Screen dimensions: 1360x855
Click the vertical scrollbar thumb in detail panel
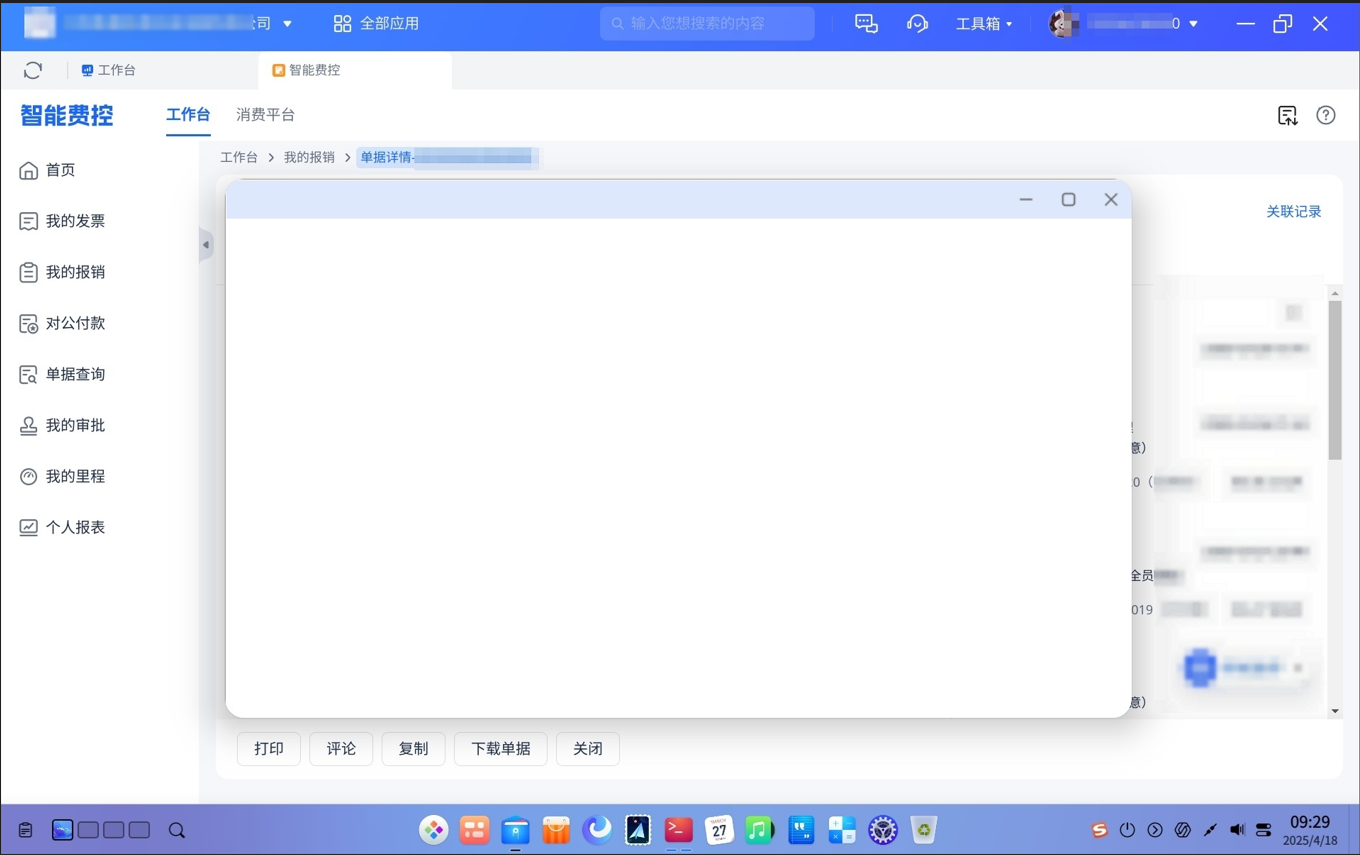(1335, 380)
